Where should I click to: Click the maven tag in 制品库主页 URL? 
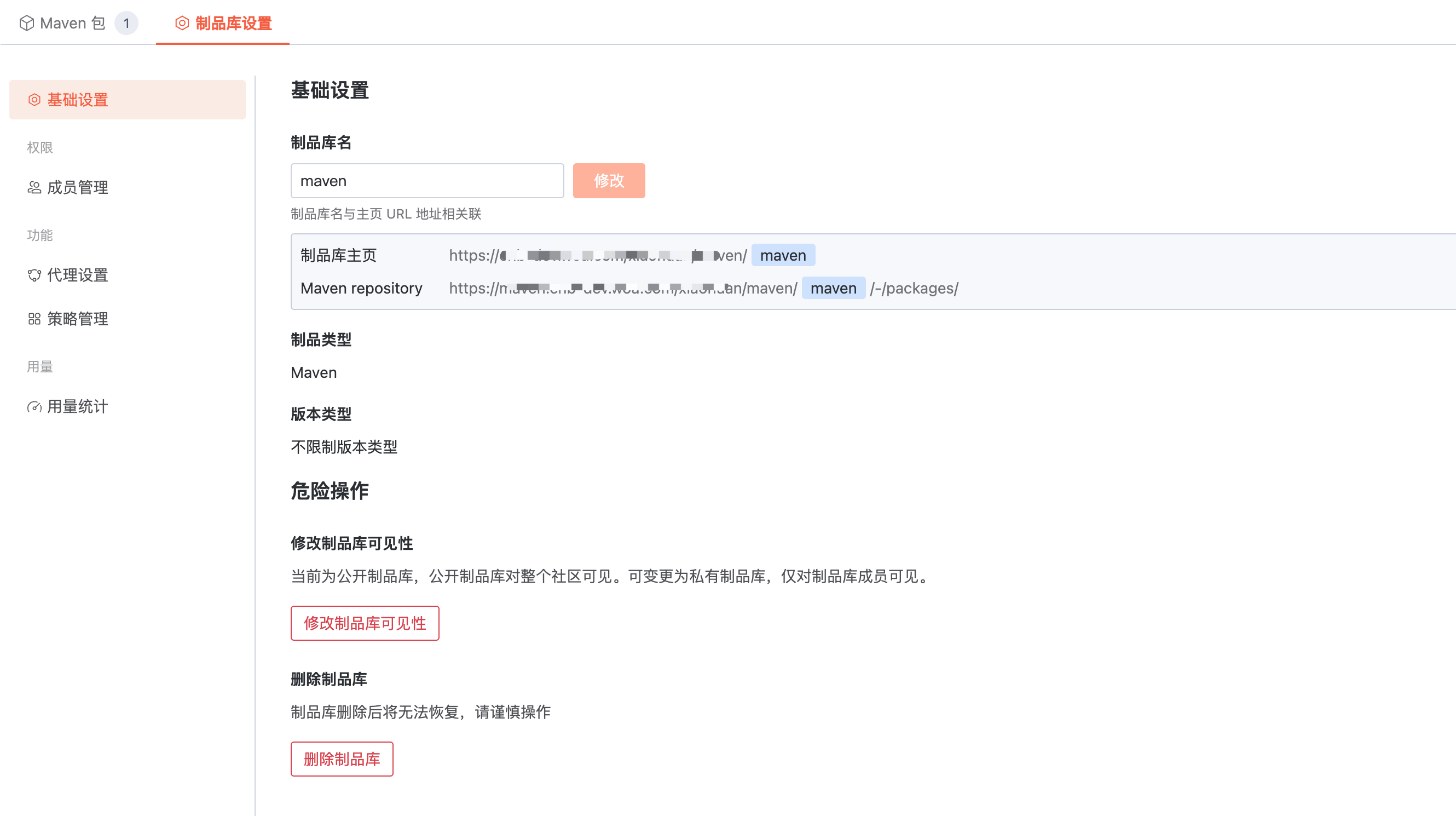tap(783, 256)
